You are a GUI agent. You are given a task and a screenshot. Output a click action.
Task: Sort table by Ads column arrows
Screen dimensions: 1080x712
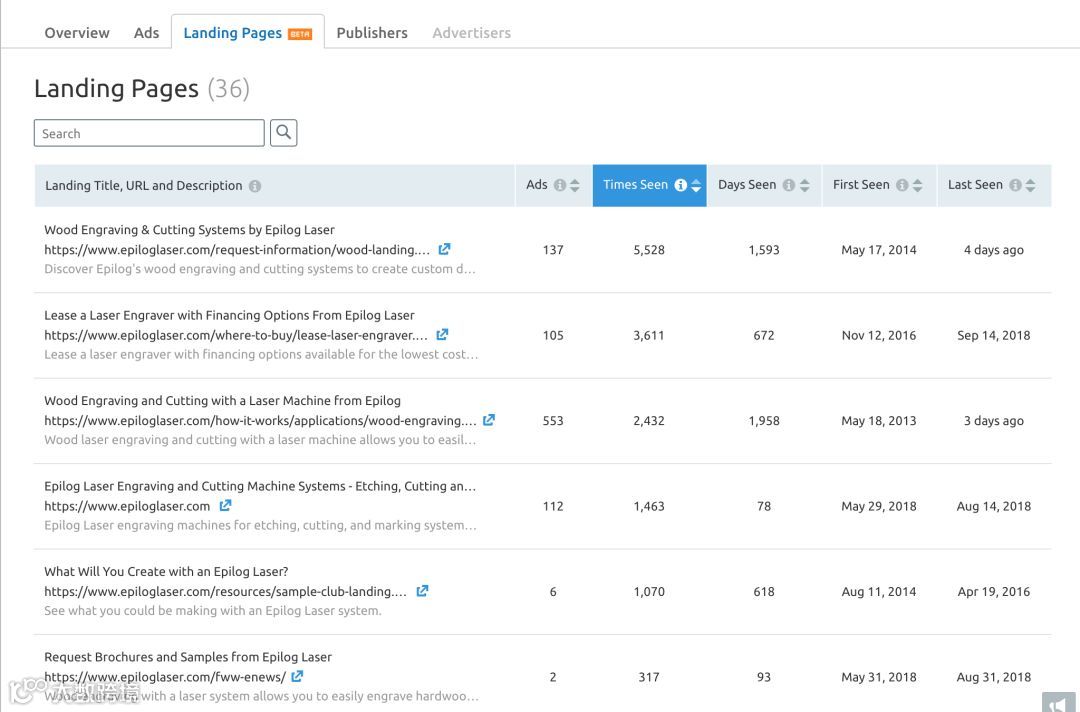575,185
